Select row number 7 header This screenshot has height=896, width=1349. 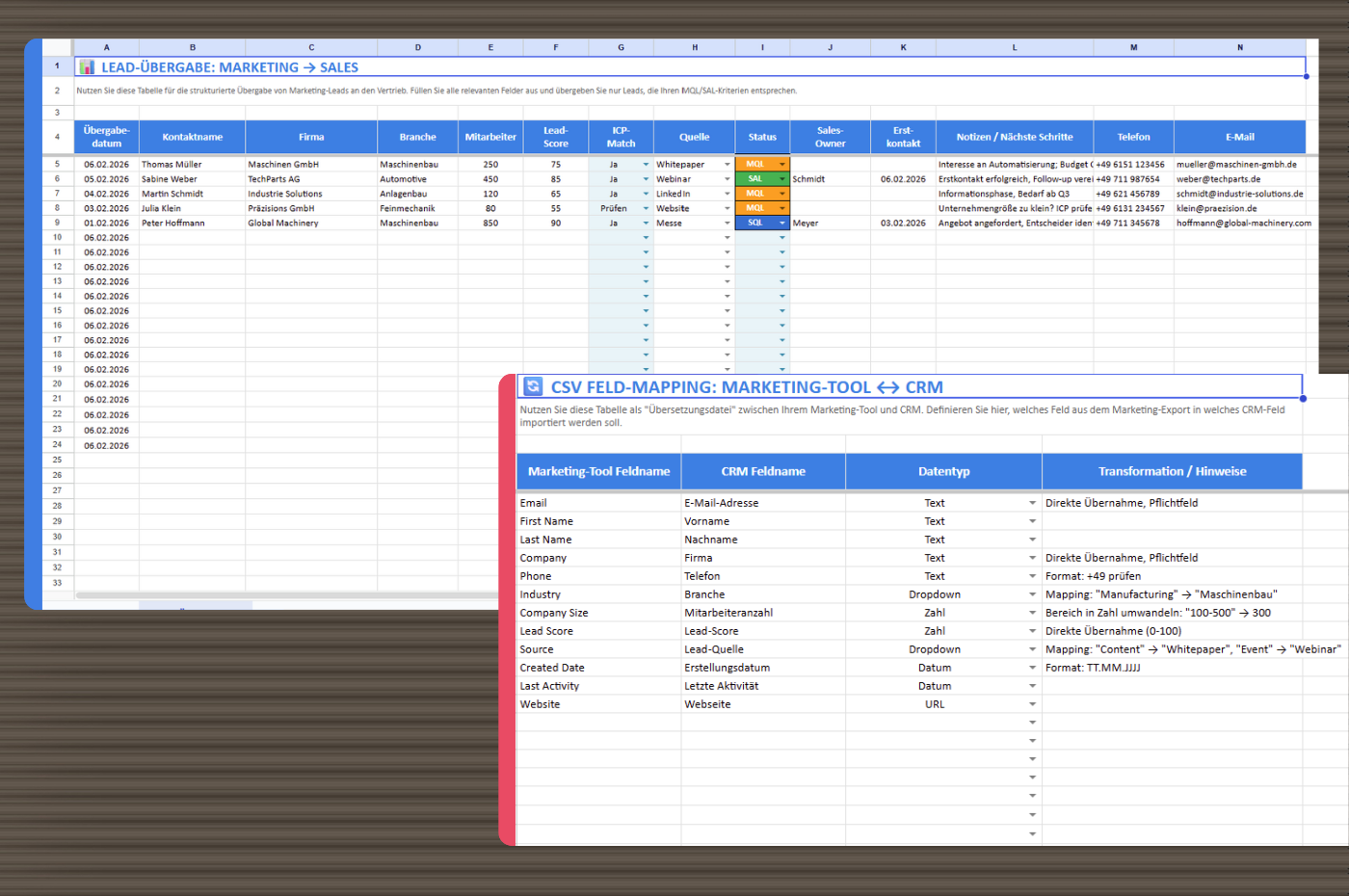point(56,193)
